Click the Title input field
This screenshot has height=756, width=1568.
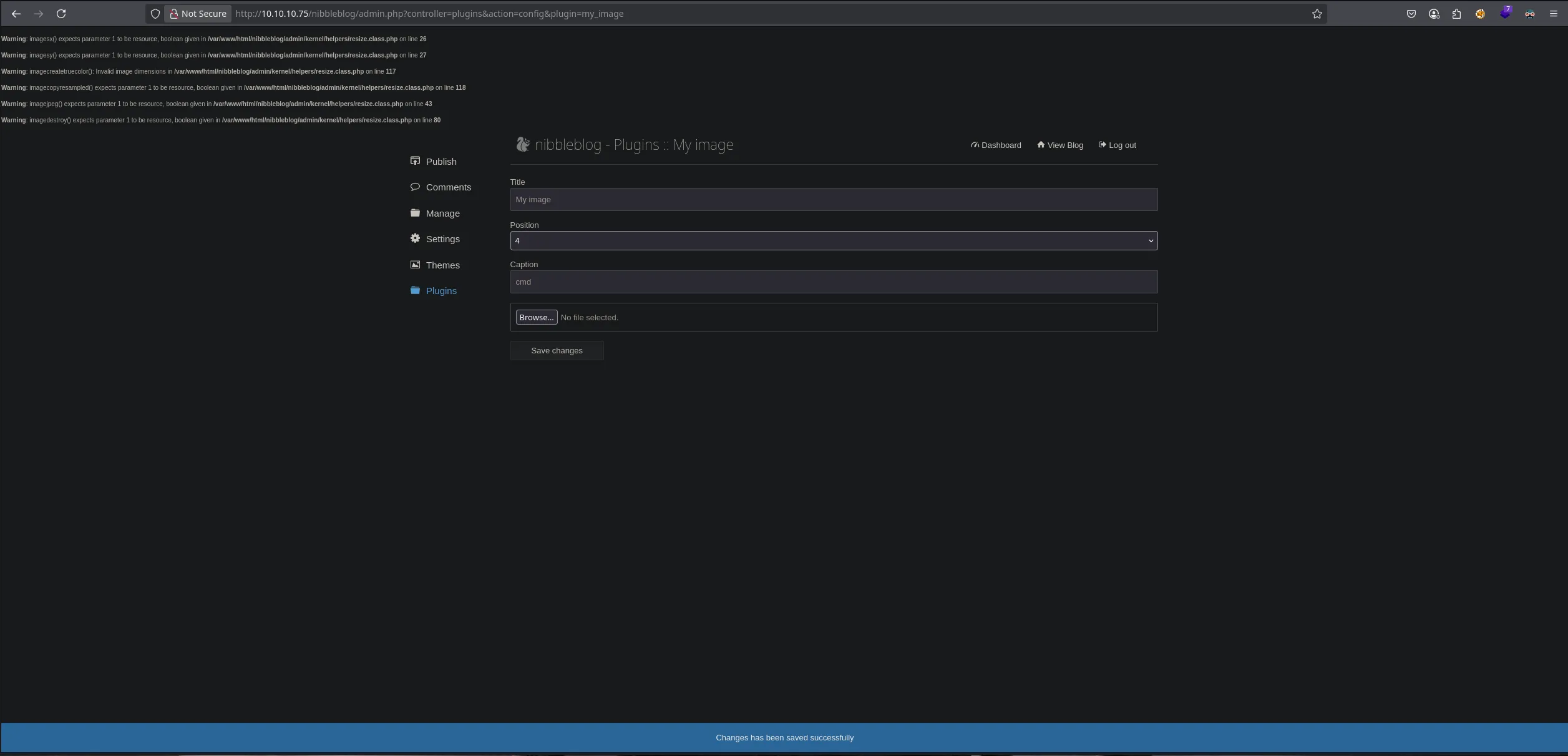[833, 200]
